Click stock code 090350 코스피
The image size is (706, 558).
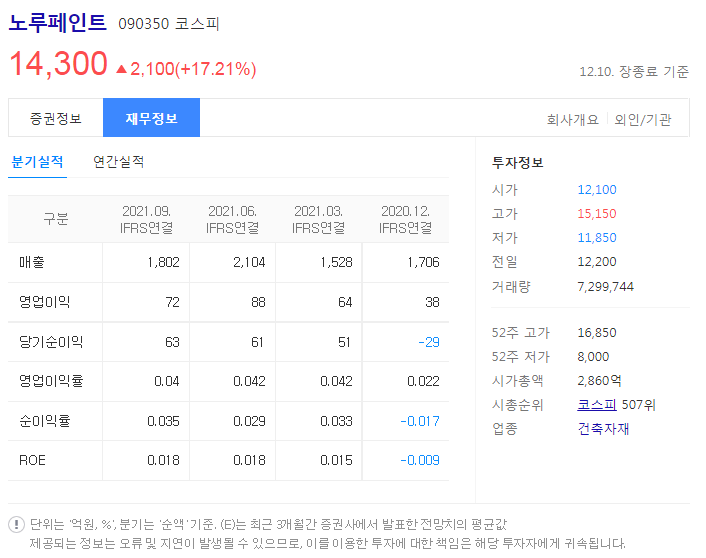point(168,23)
